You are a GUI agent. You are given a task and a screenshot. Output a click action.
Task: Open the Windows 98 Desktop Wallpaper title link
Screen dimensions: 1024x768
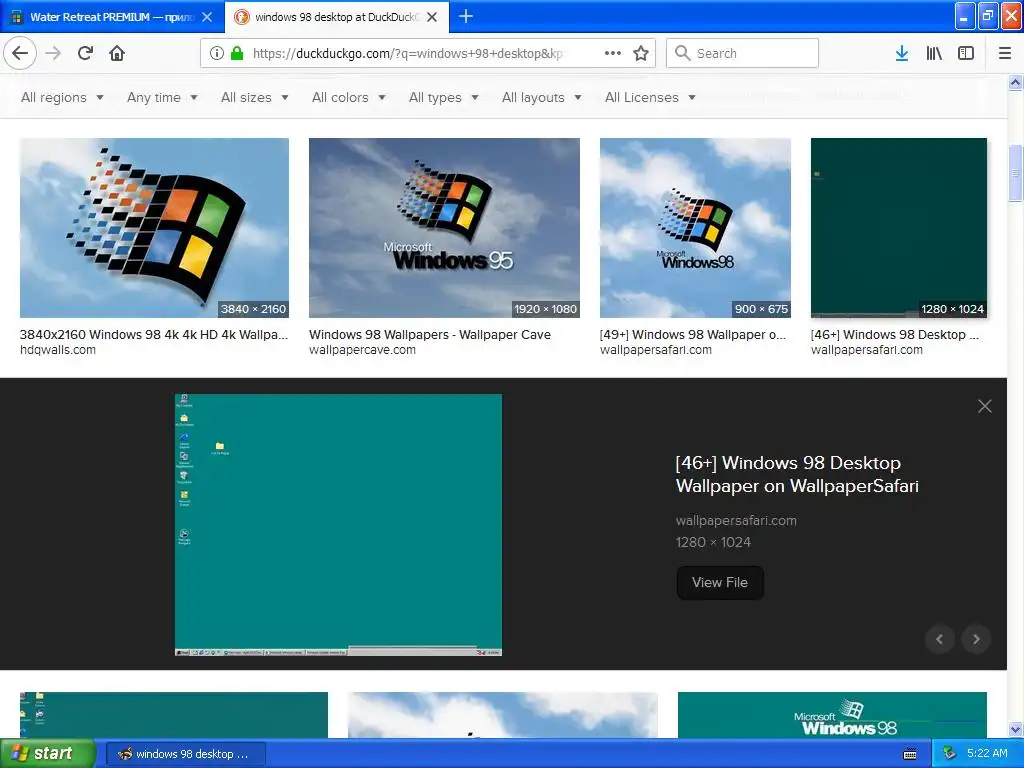[x=797, y=474]
